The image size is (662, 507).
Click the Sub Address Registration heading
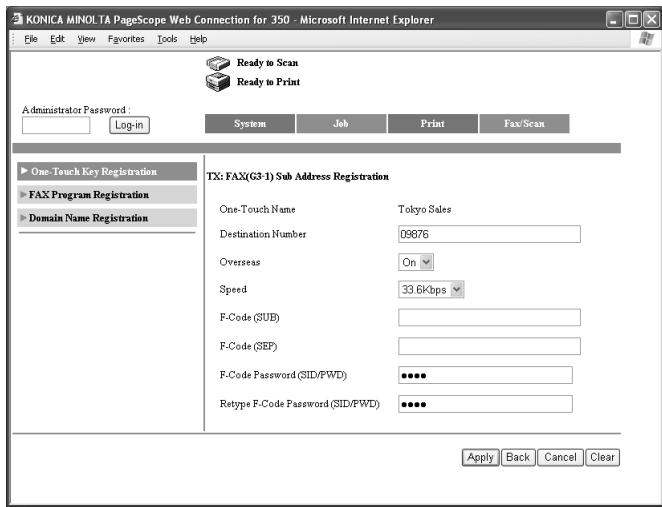click(298, 176)
